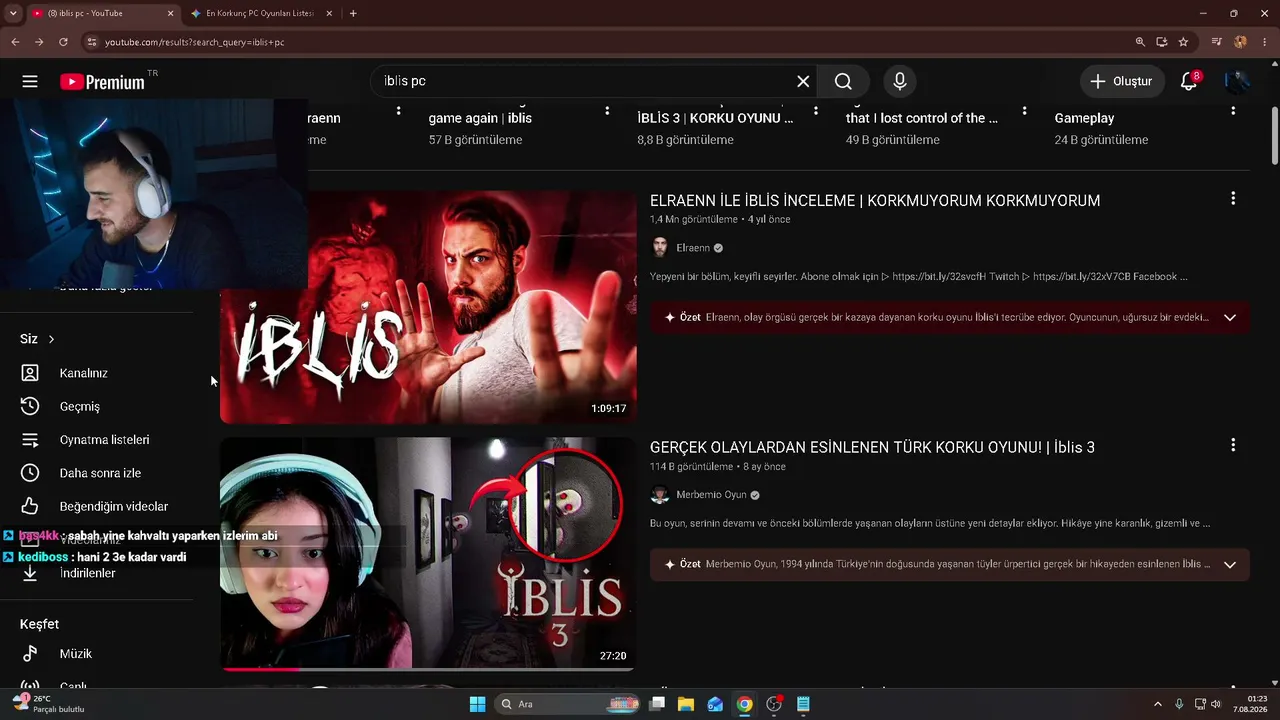Open the ELRAENN İLE İBLİS İNCELEME video title

[x=875, y=201]
